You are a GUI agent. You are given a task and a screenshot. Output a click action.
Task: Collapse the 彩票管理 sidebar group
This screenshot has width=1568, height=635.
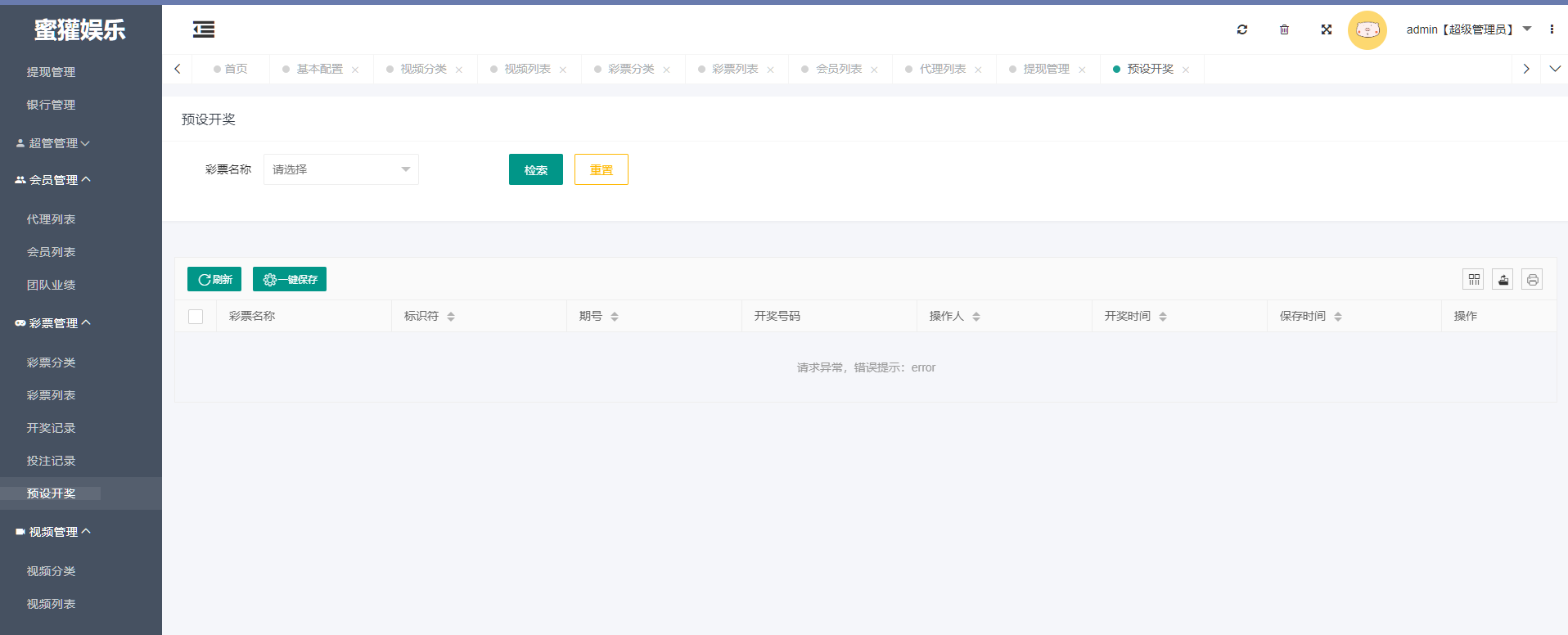(54, 323)
